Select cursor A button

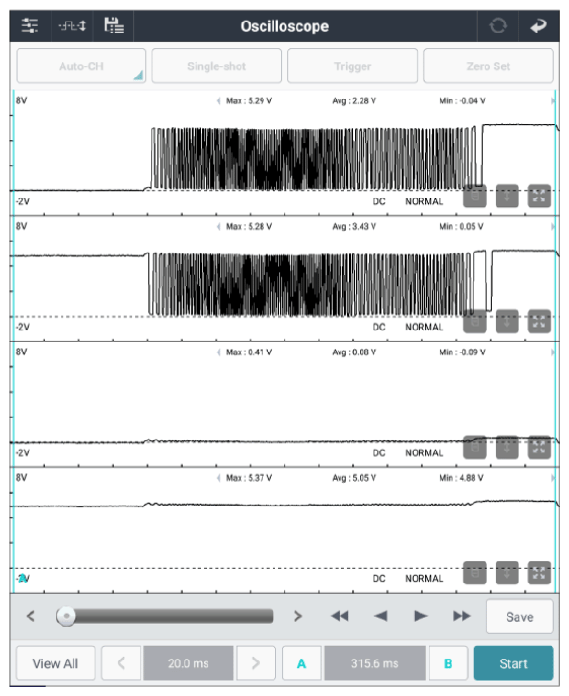(301, 663)
